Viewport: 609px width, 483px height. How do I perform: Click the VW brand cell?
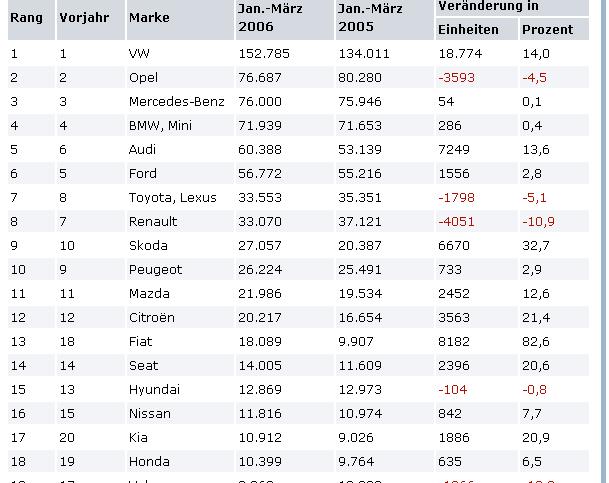[139, 52]
